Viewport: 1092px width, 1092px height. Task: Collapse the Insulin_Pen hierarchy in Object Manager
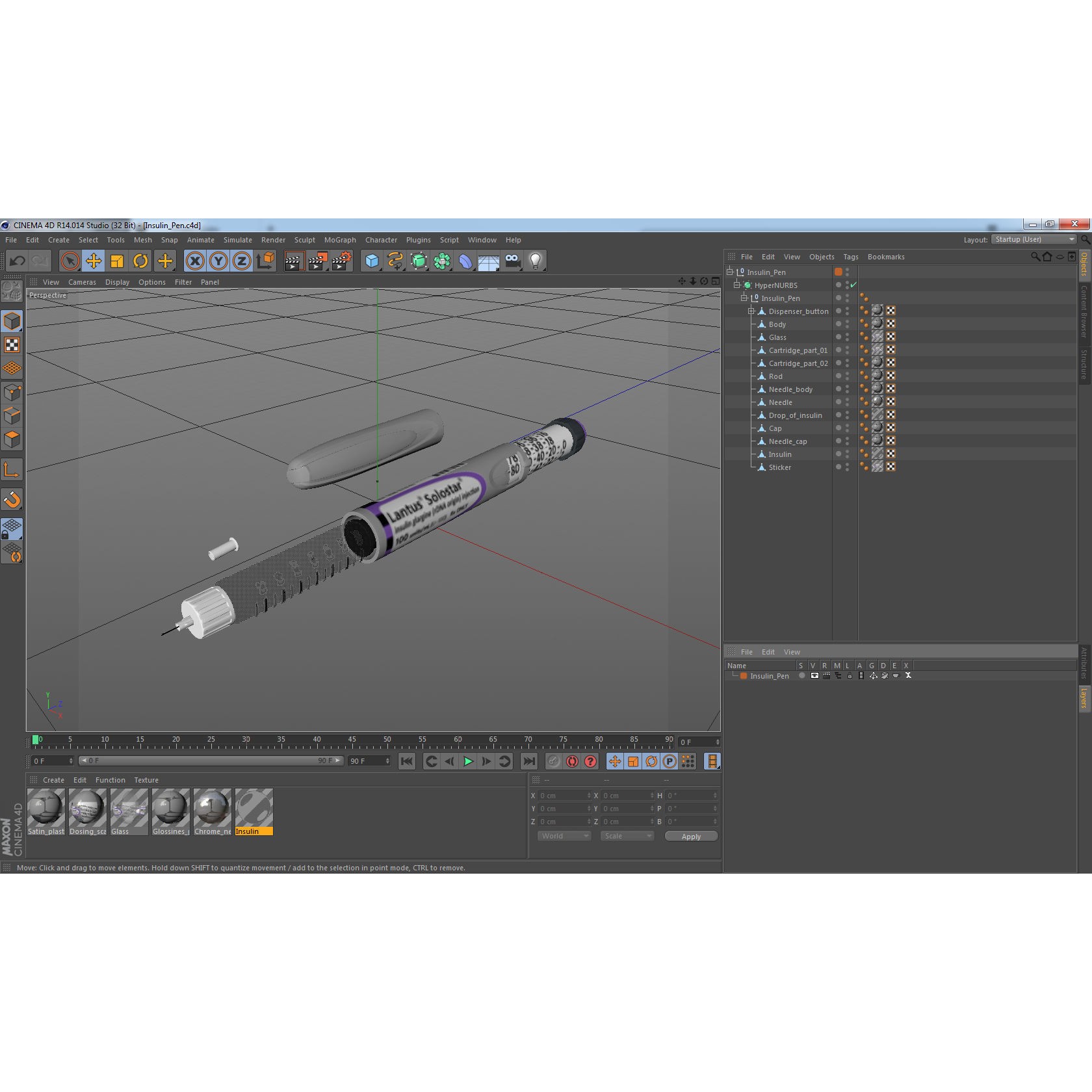729,272
